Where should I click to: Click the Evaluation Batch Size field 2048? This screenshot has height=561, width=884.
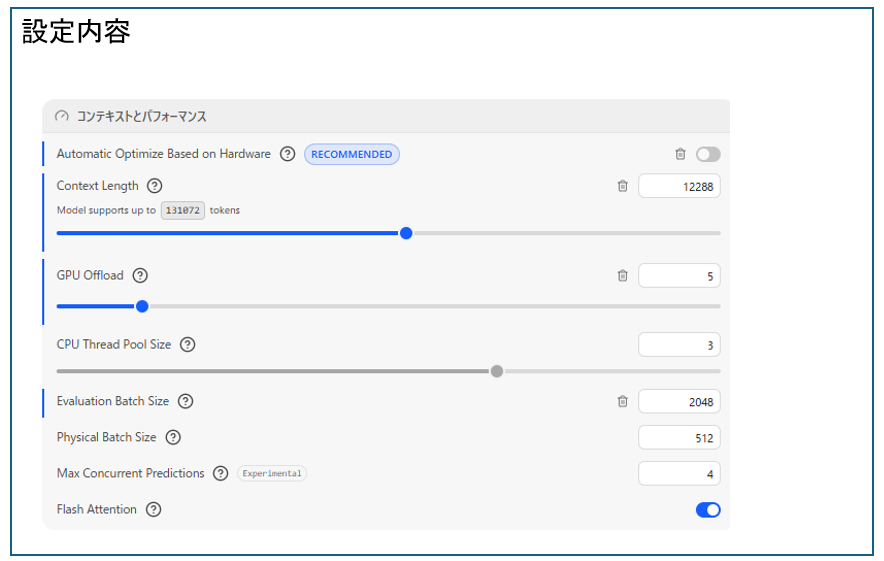coord(679,401)
